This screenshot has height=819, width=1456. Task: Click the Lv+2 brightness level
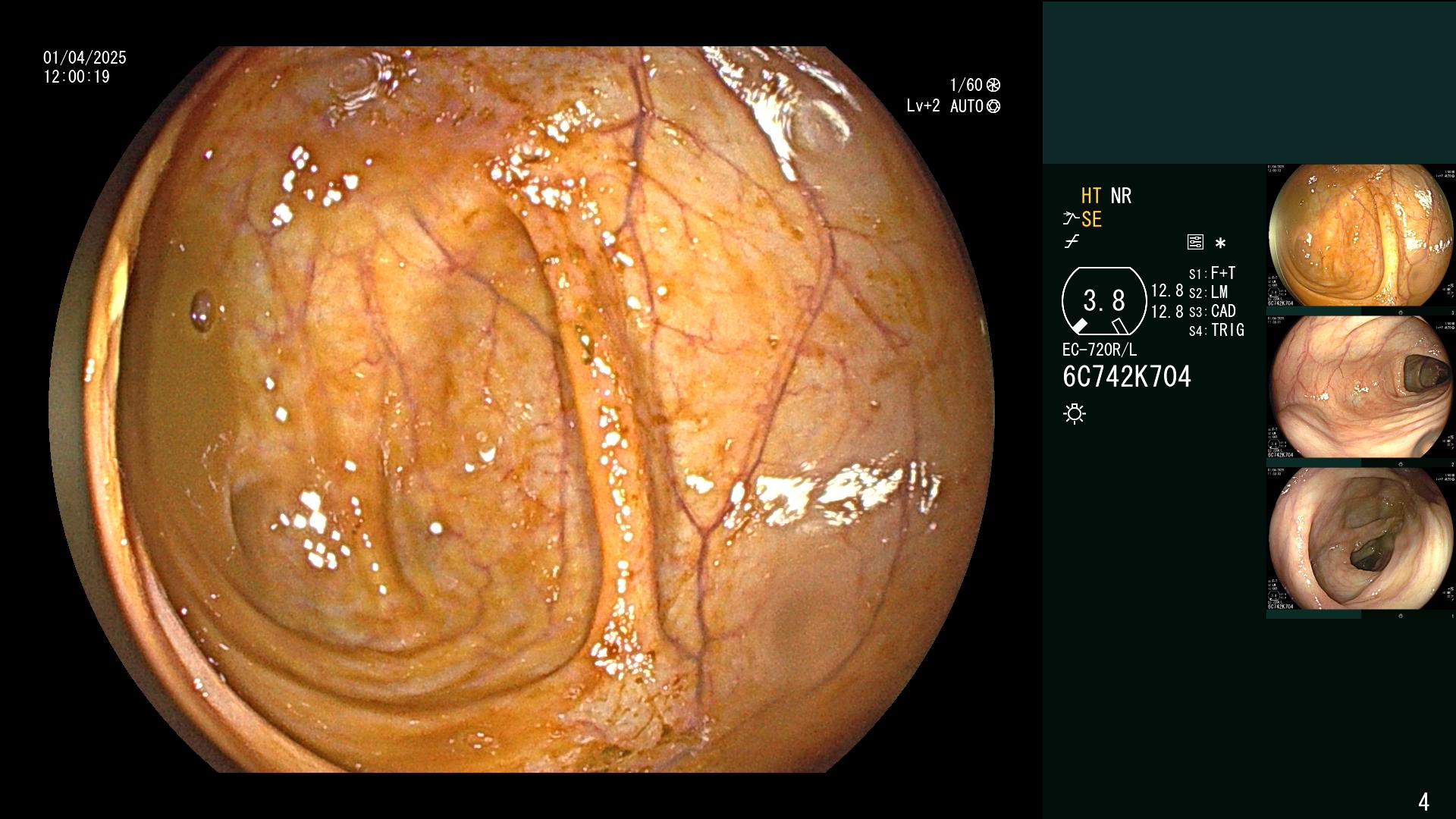[923, 106]
